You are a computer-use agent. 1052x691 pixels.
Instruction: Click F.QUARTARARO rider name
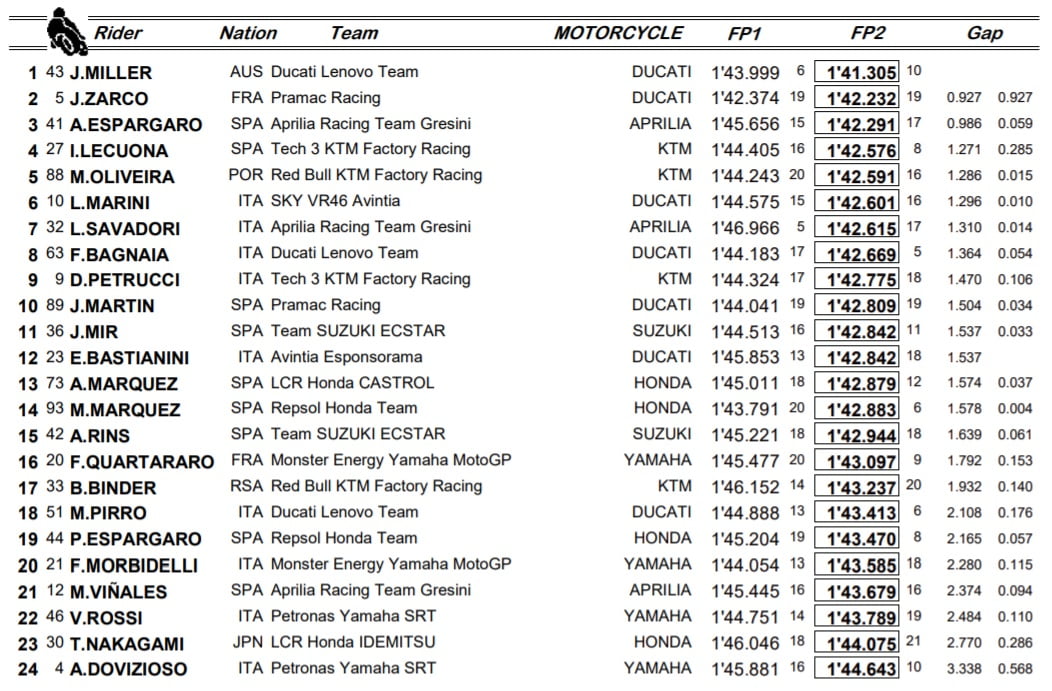pos(141,461)
